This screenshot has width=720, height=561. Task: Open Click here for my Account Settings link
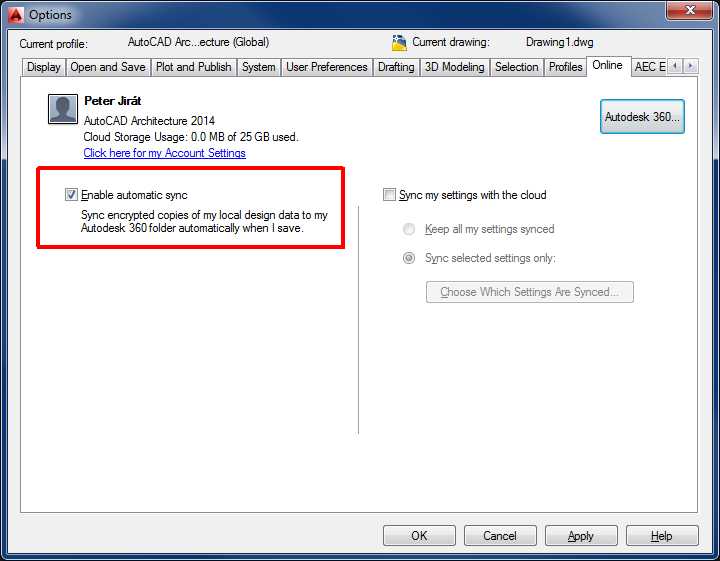tap(164, 153)
